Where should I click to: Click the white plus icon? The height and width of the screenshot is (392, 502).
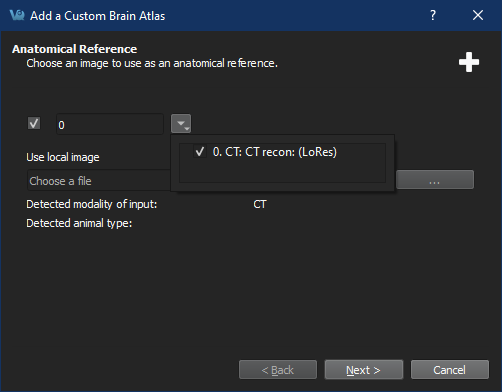(469, 62)
